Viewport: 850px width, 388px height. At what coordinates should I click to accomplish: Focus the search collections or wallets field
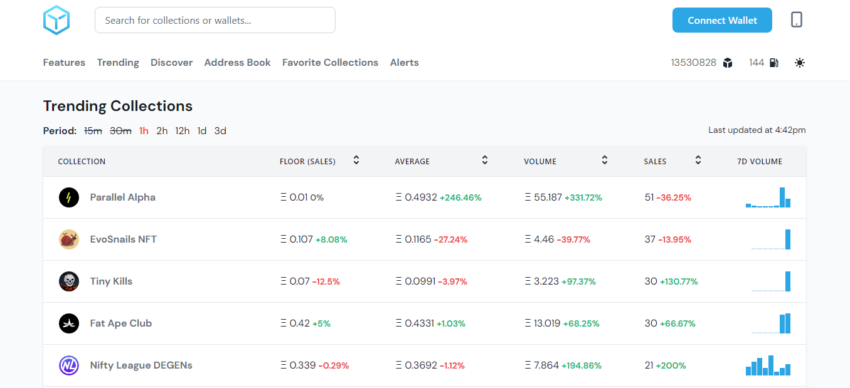point(215,21)
